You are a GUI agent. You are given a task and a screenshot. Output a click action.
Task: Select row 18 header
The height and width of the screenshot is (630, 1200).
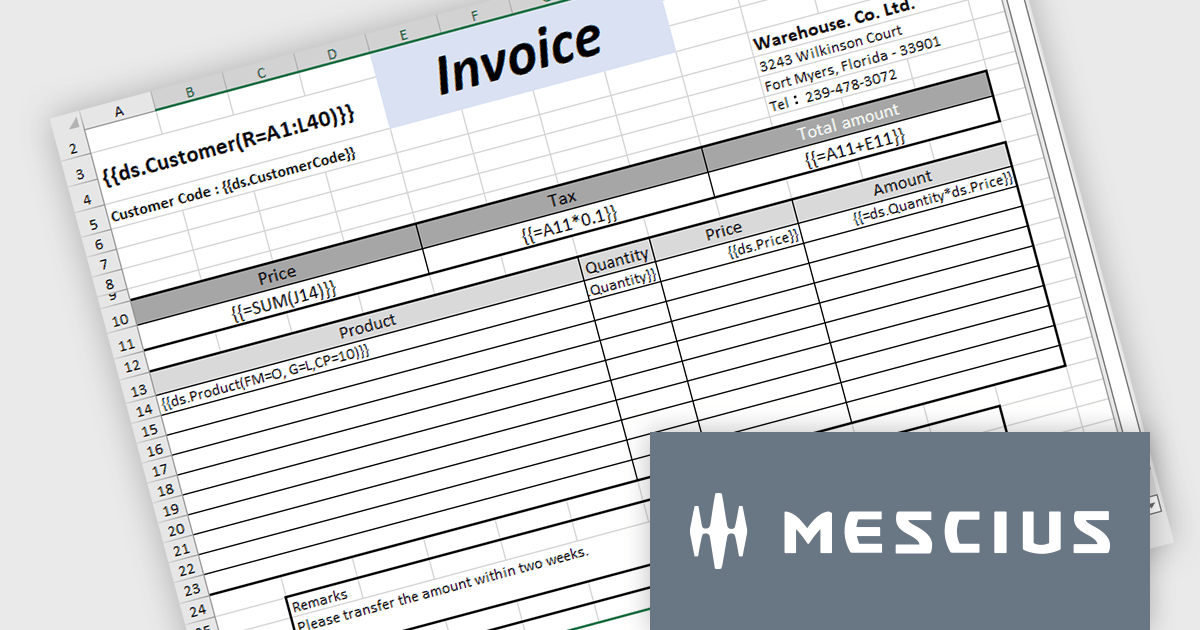click(165, 490)
